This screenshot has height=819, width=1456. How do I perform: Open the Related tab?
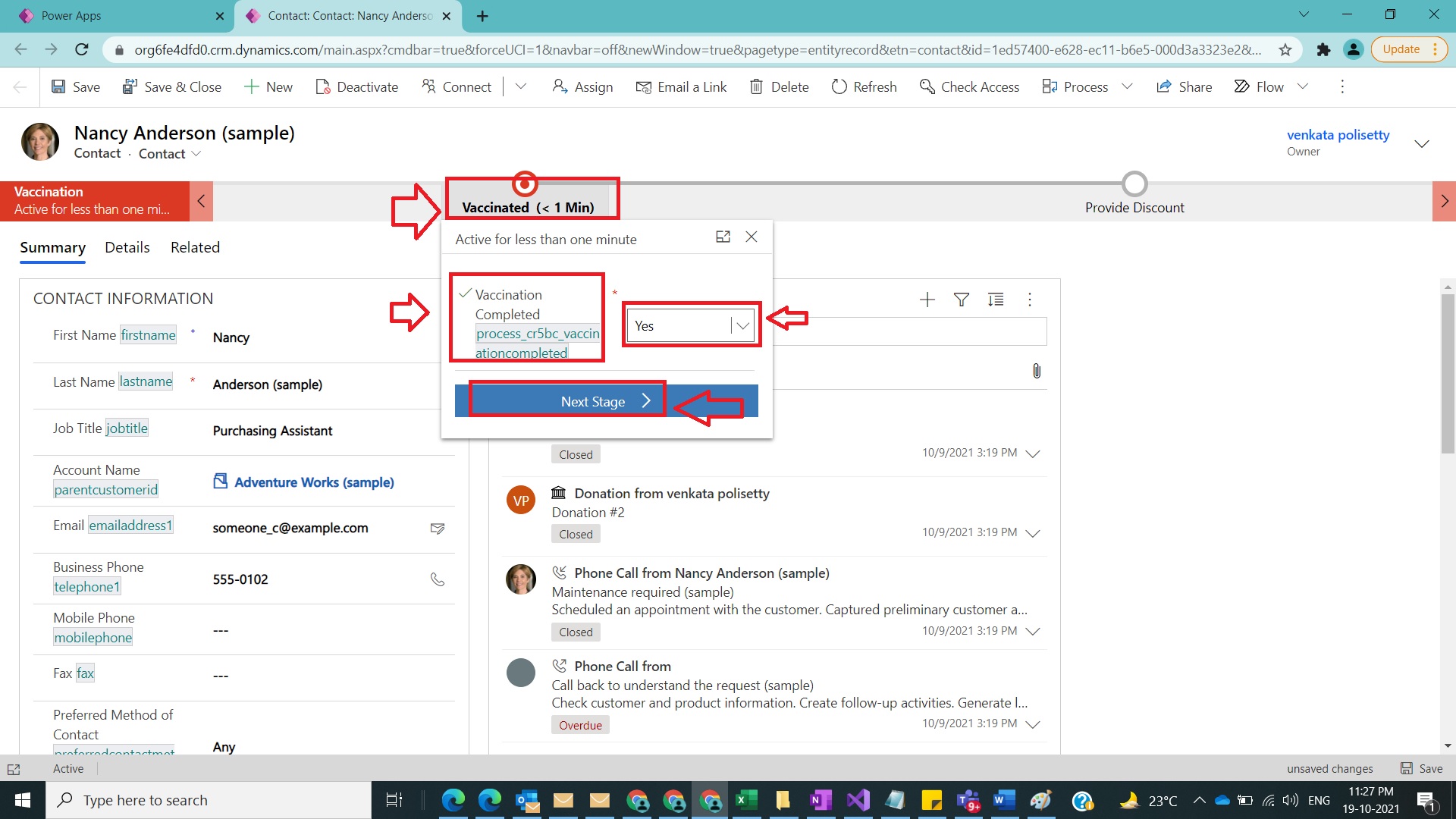(x=195, y=247)
